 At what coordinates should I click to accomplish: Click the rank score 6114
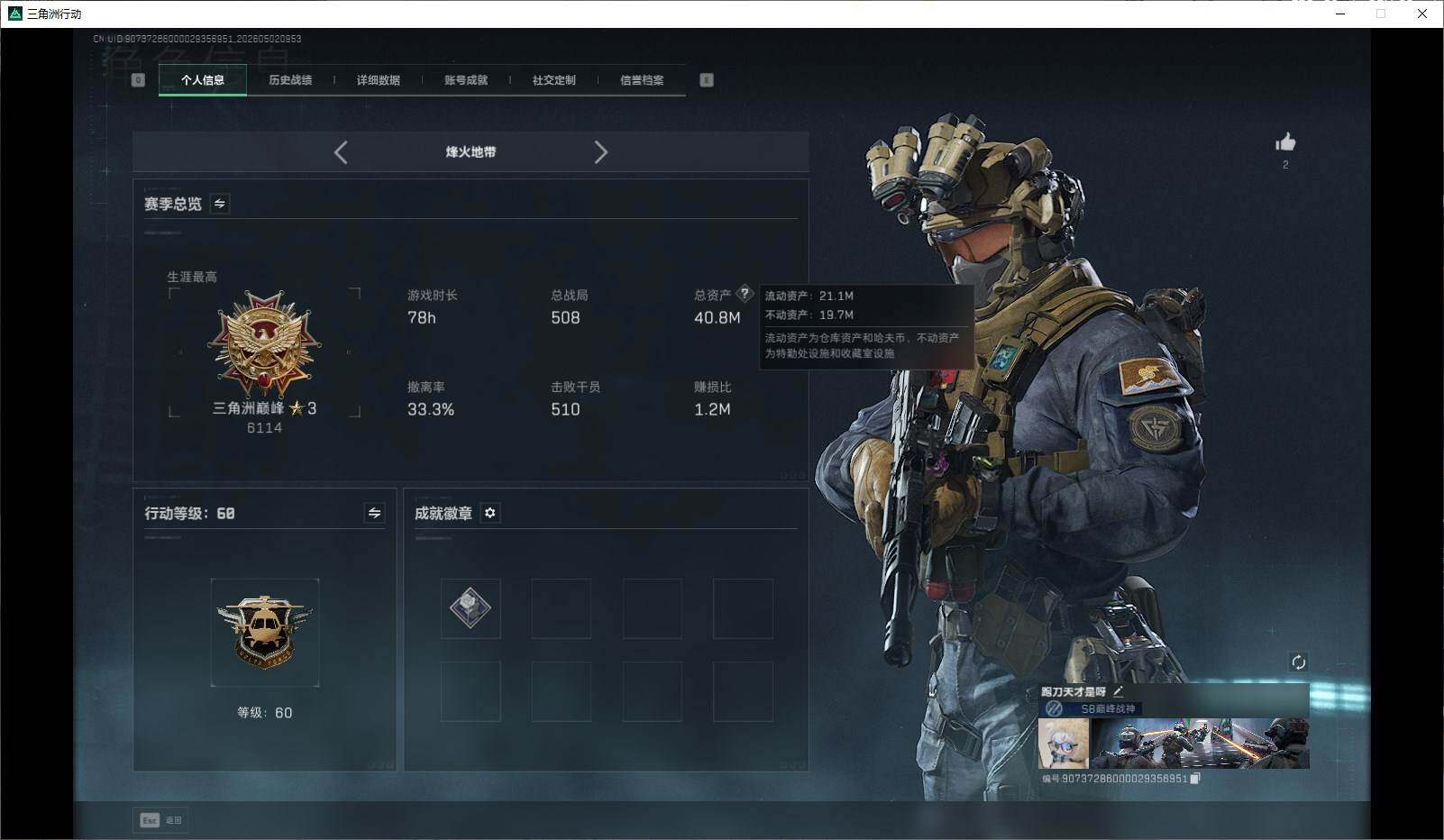pos(264,428)
